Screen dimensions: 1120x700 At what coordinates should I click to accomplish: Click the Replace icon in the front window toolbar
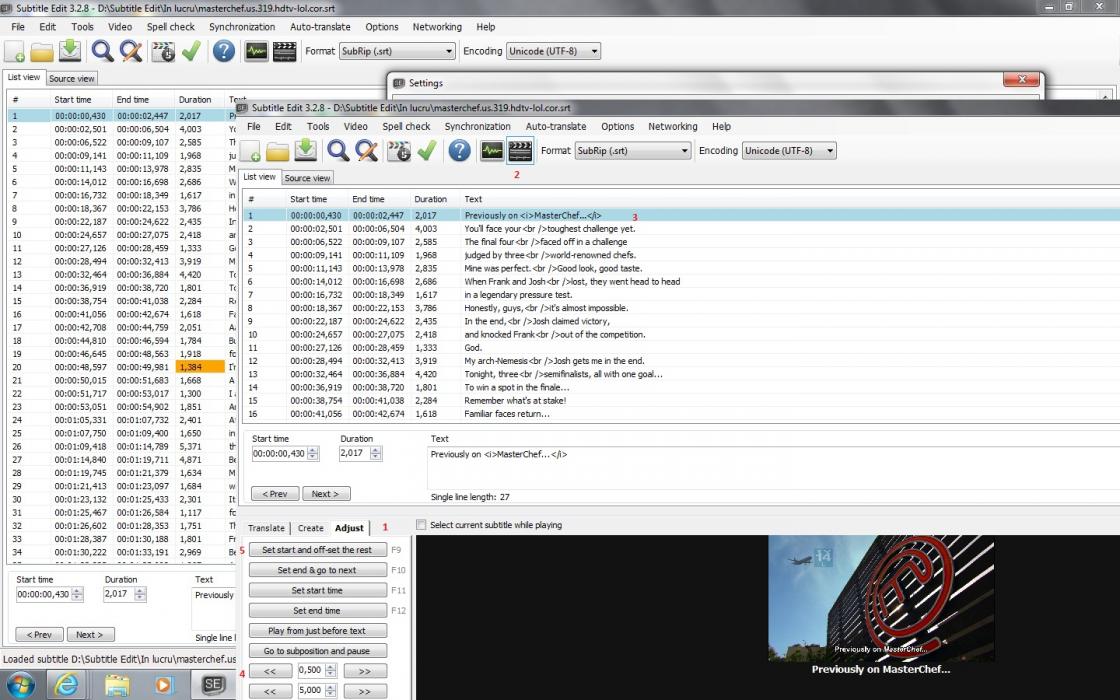pyautogui.click(x=367, y=151)
